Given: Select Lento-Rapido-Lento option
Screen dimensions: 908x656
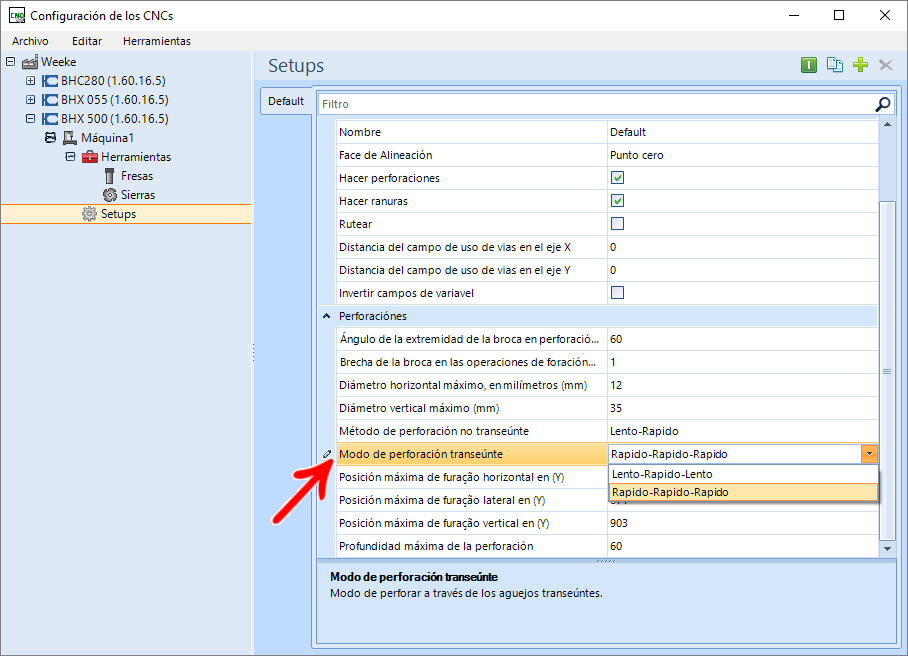Looking at the screenshot, I should 743,474.
